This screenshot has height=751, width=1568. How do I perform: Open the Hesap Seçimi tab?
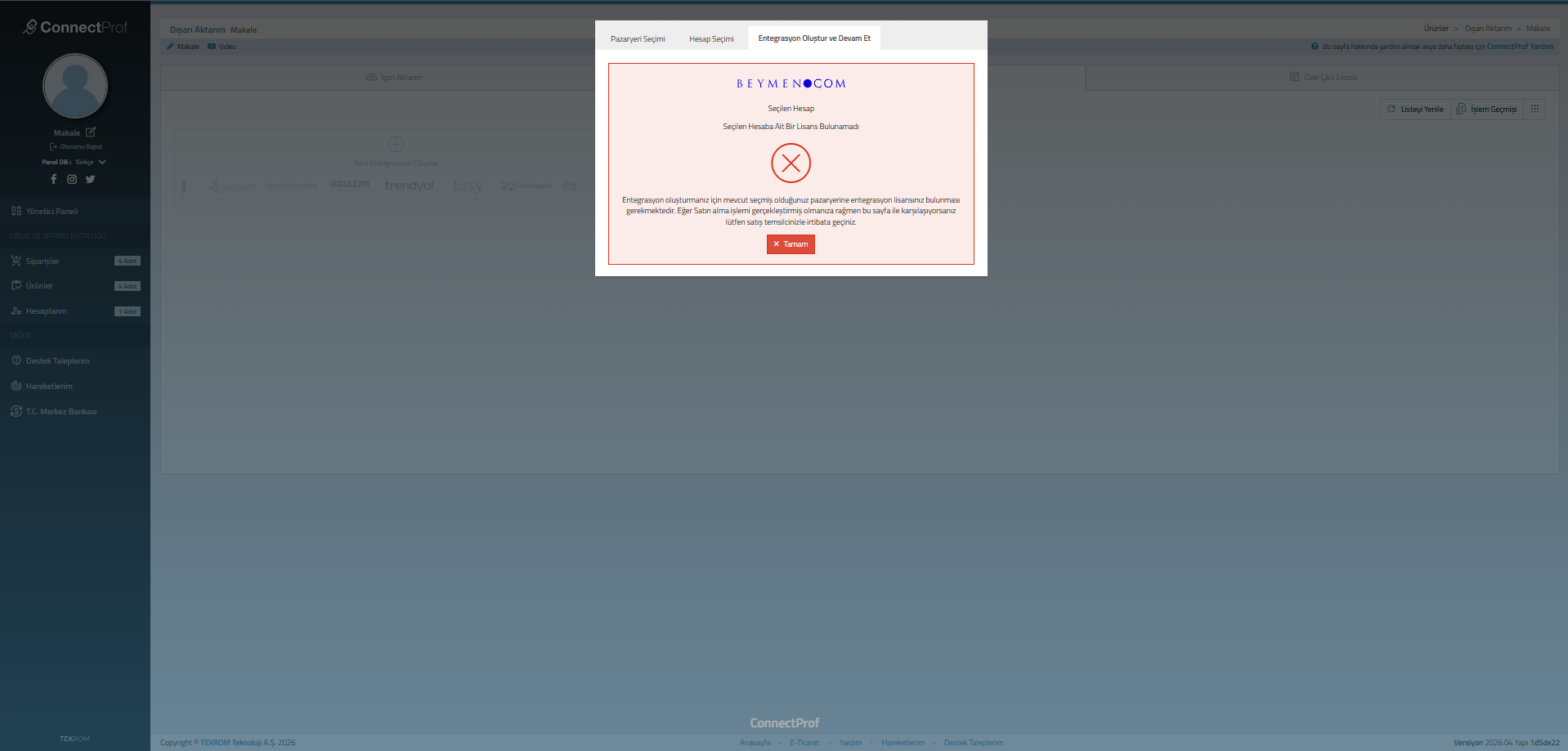[x=711, y=39]
